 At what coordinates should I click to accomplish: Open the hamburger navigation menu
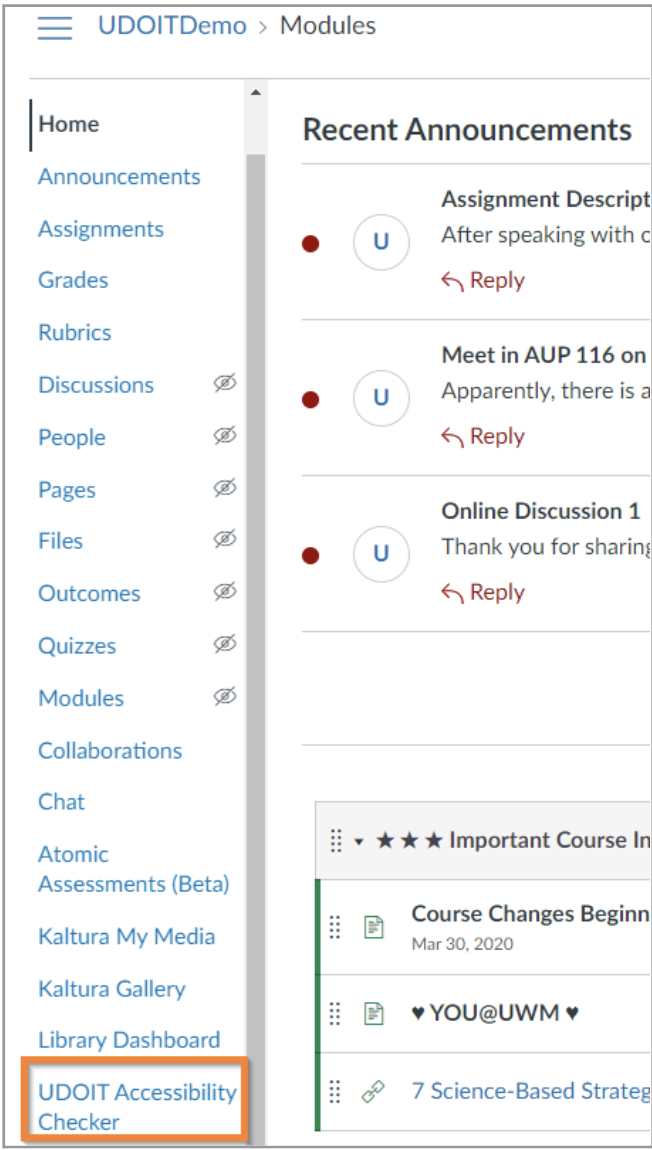(55, 26)
